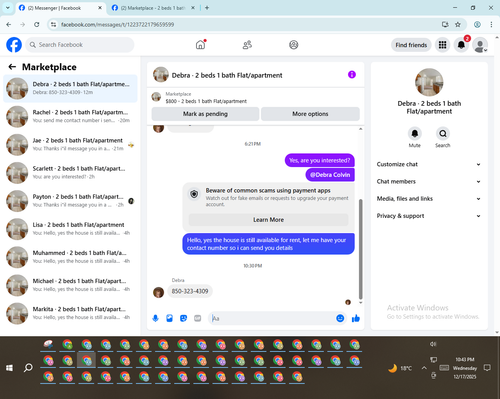Click the @Debra Colvin mention
The height and width of the screenshot is (399, 500).
point(330,175)
